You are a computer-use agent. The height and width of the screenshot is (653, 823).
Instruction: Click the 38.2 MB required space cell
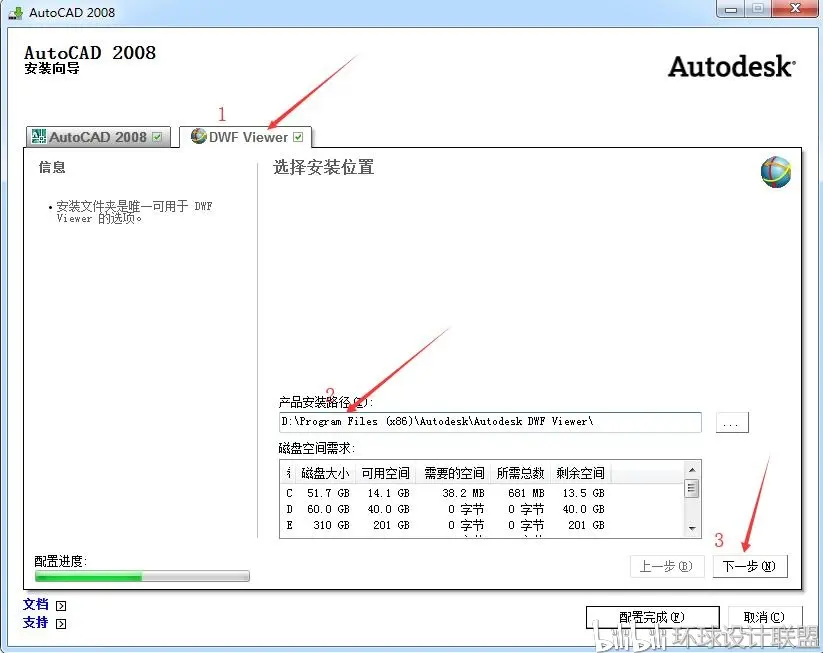(463, 493)
